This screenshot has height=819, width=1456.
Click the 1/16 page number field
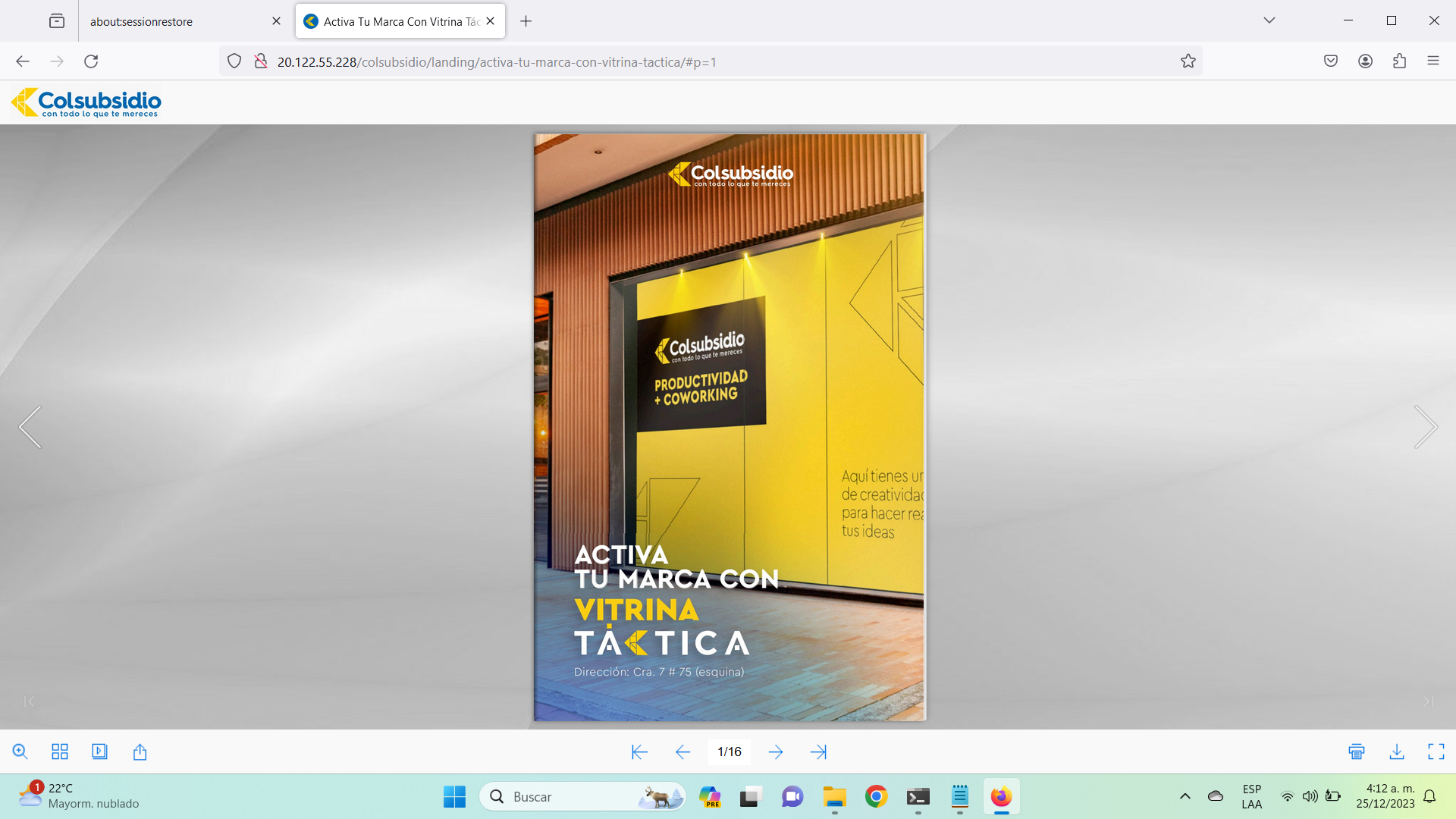[x=729, y=752]
